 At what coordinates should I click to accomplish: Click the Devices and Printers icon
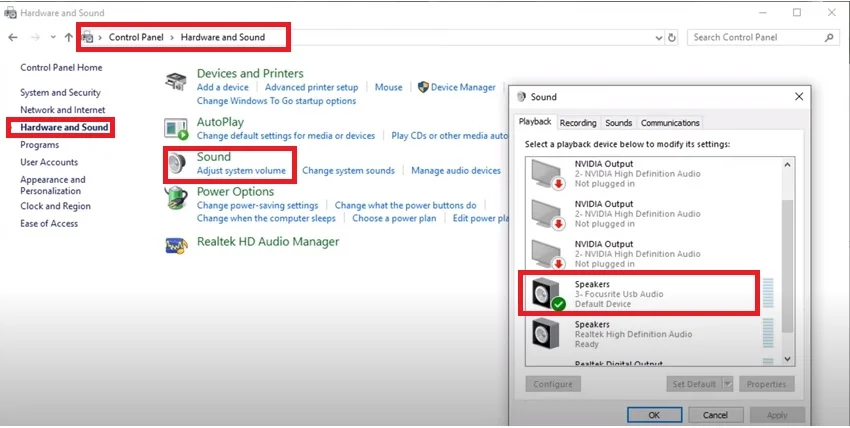coord(177,82)
